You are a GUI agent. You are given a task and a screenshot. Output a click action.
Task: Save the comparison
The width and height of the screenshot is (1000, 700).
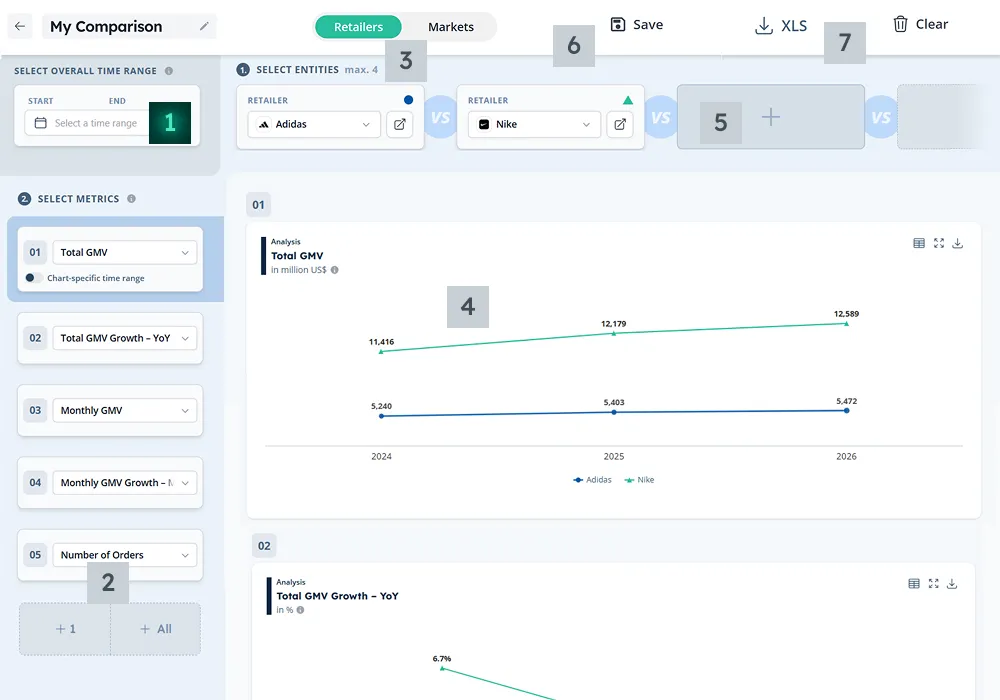[637, 25]
